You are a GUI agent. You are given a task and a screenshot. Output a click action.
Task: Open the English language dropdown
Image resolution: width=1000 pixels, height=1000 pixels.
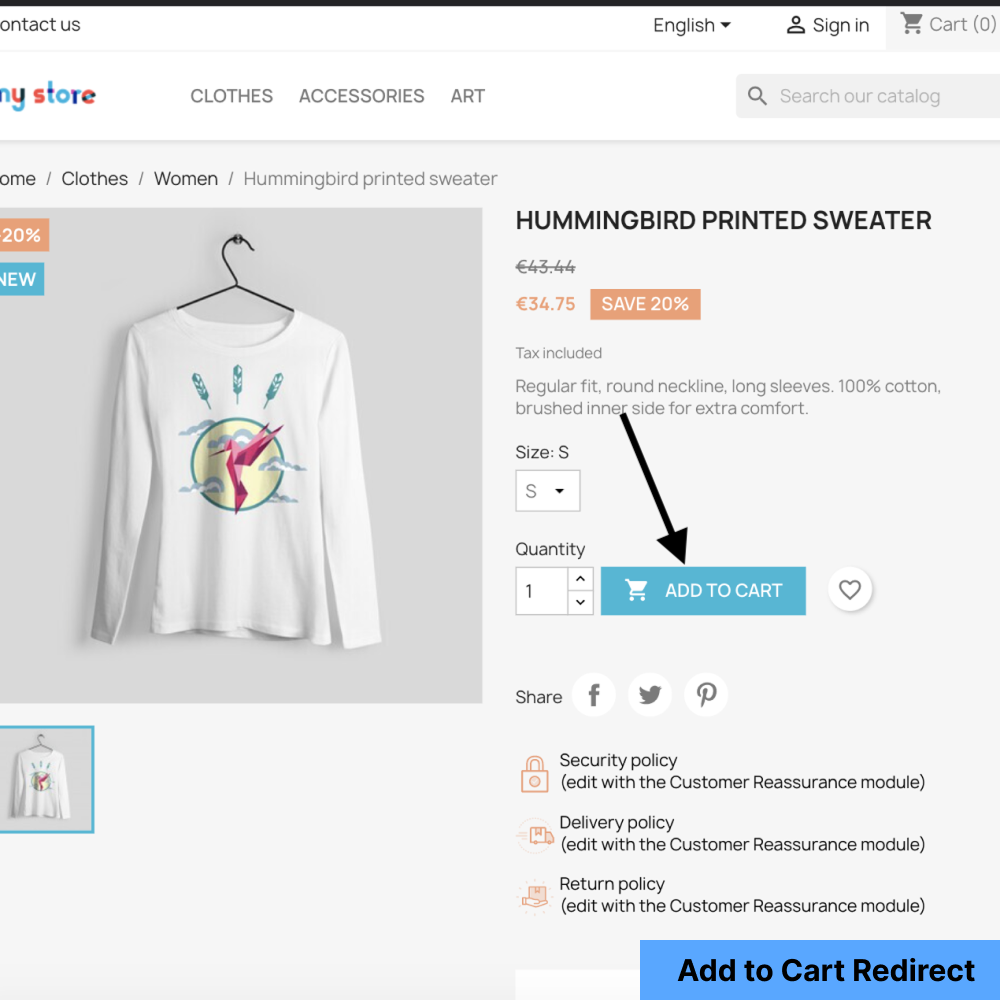[691, 25]
